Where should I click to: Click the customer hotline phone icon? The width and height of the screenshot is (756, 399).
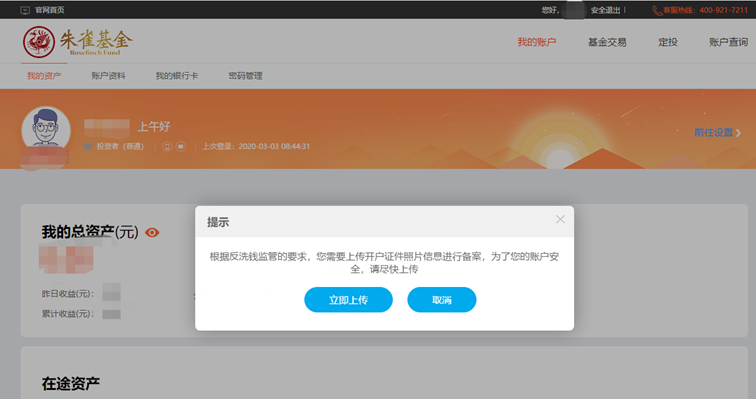(657, 10)
